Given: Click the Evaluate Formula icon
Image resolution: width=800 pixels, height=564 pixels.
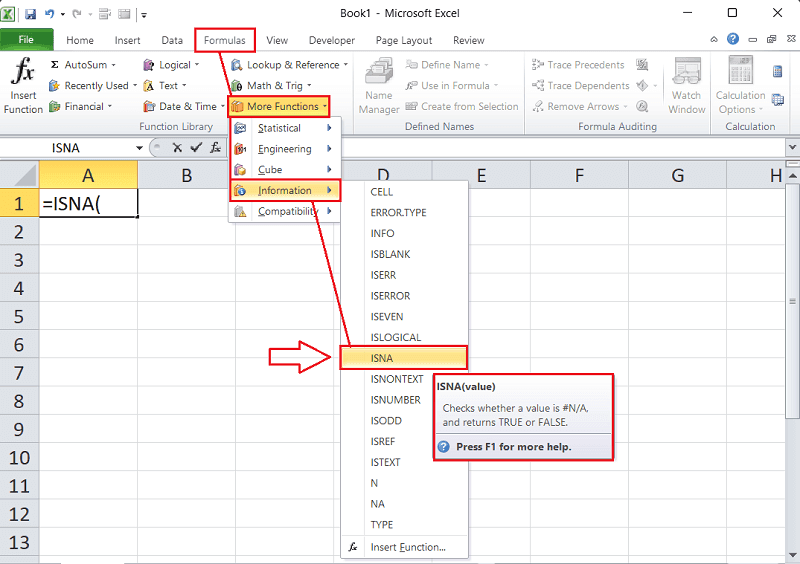Looking at the screenshot, I should click(642, 106).
